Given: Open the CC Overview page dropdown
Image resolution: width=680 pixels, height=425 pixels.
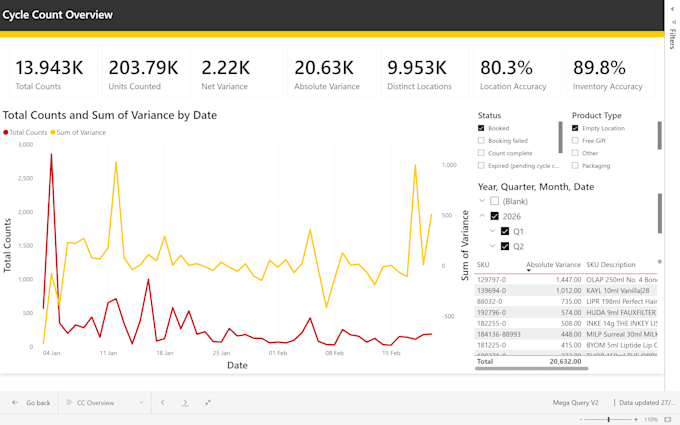Looking at the screenshot, I should point(141,402).
